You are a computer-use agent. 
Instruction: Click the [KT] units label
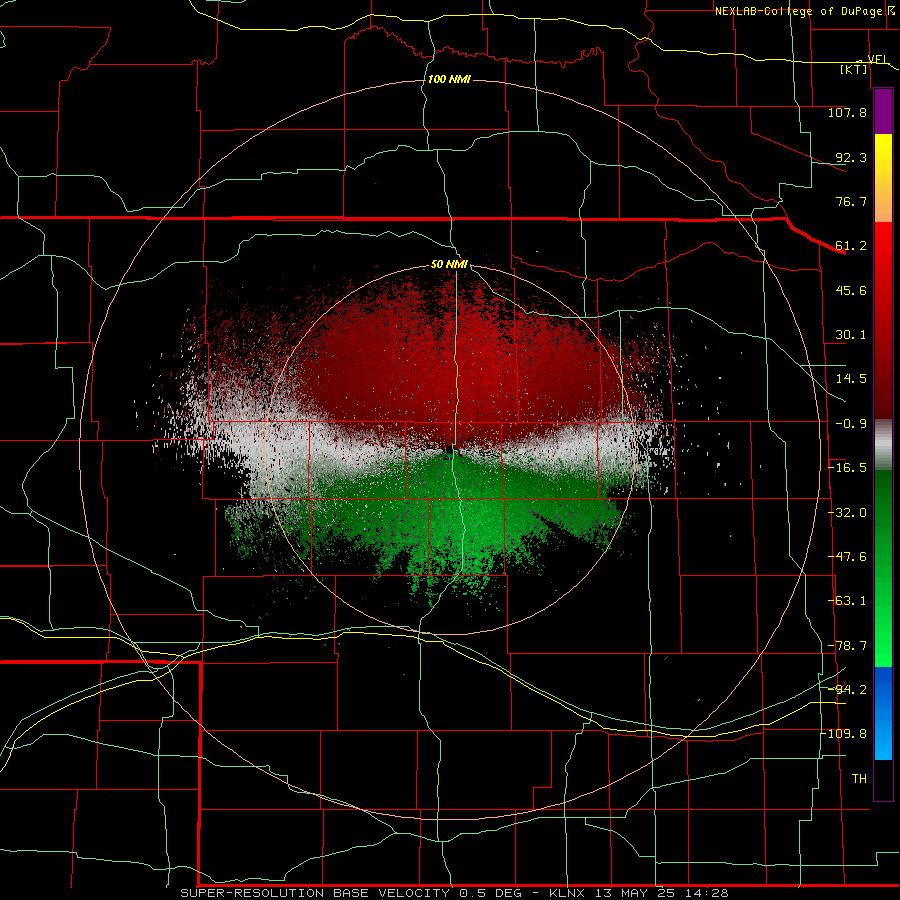[854, 69]
